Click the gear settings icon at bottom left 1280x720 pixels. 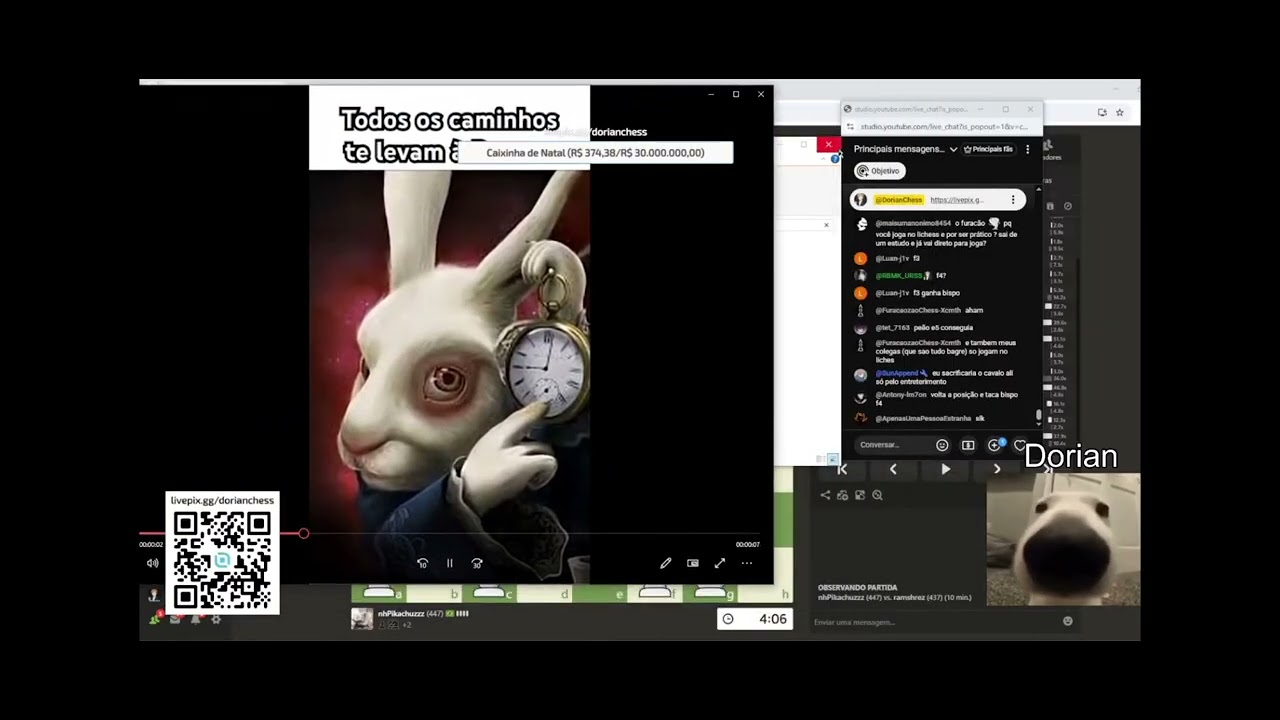click(216, 620)
